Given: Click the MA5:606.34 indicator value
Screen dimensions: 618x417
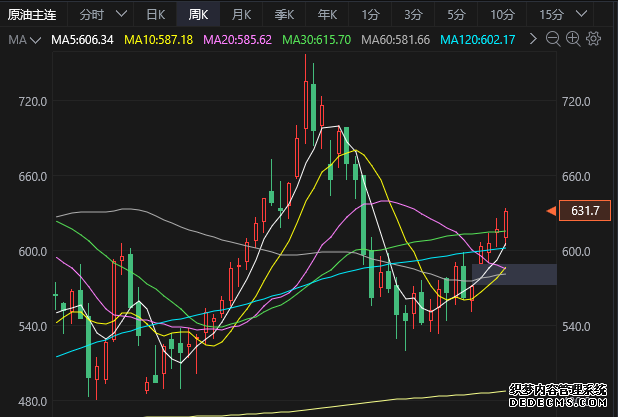Looking at the screenshot, I should [82, 40].
